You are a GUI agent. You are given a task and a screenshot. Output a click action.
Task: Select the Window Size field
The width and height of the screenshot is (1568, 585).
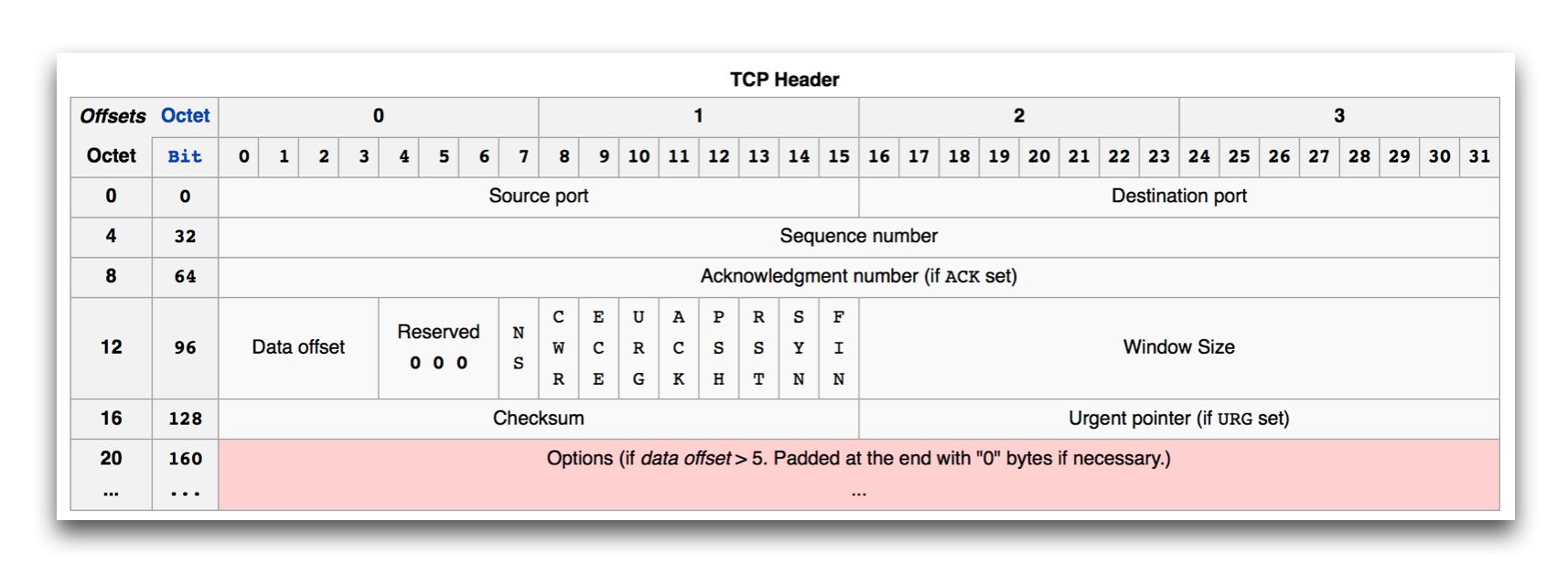point(1179,348)
